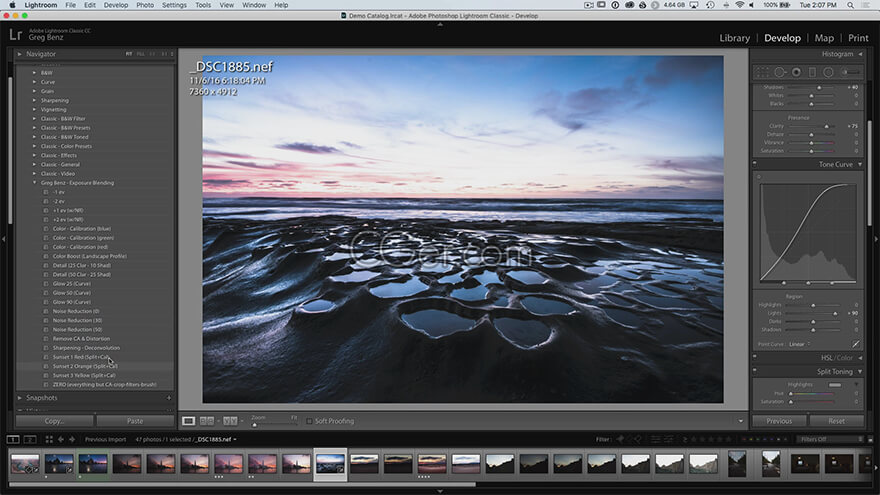Expand the HSL / Color panel
Screen dimensions: 880x495
(860, 358)
